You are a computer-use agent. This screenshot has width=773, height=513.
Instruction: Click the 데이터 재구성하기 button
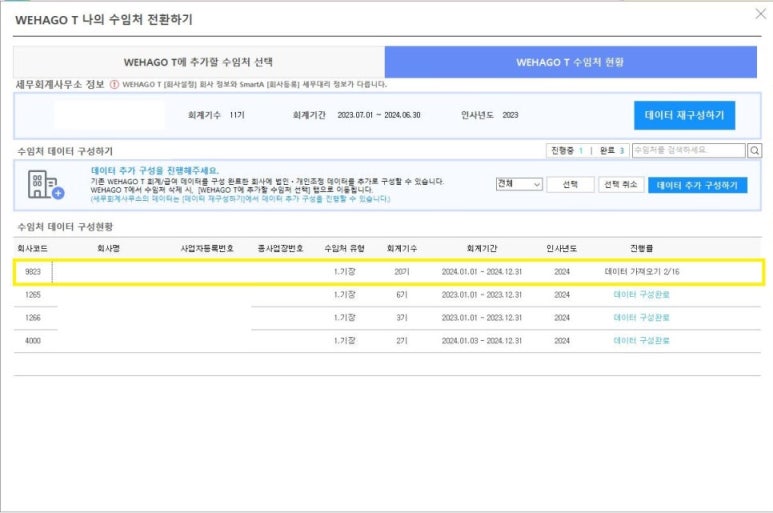[684, 115]
